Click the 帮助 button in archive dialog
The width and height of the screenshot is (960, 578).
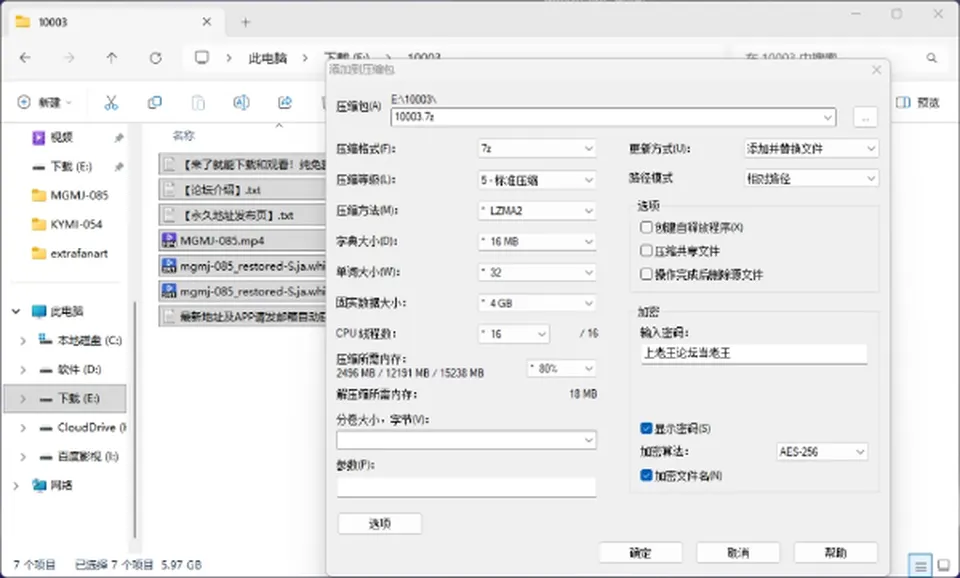[x=836, y=552]
